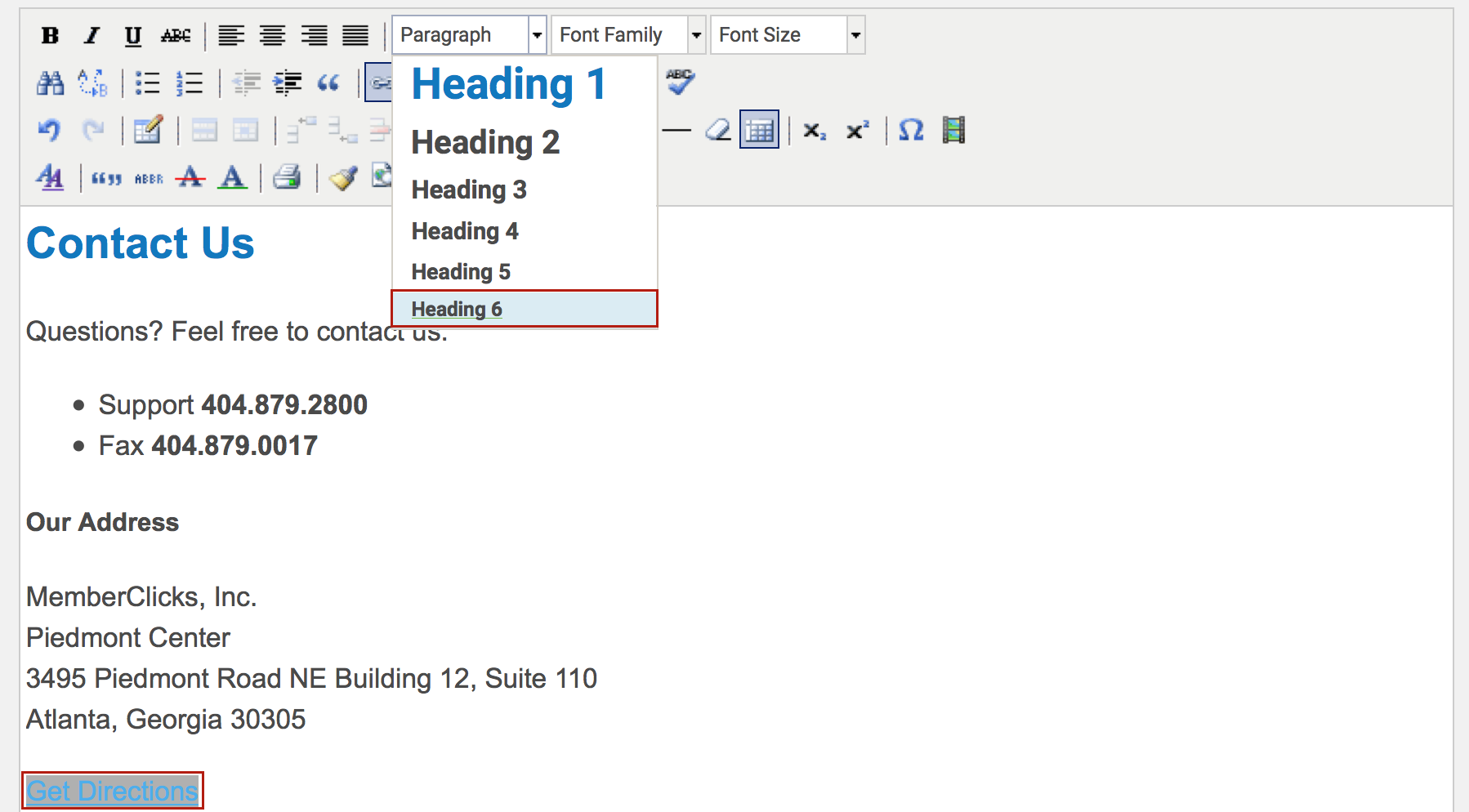
Task: Click the Contact Us heading text
Action: click(141, 243)
